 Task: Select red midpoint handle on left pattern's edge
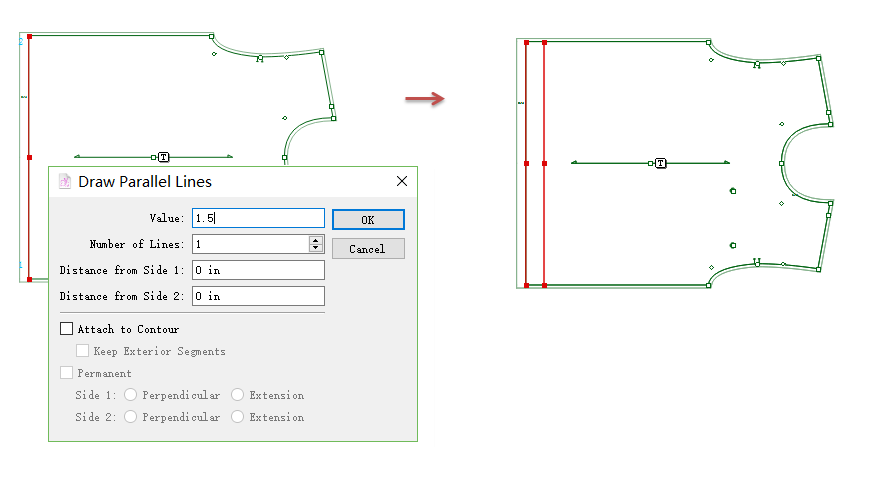click(29, 157)
